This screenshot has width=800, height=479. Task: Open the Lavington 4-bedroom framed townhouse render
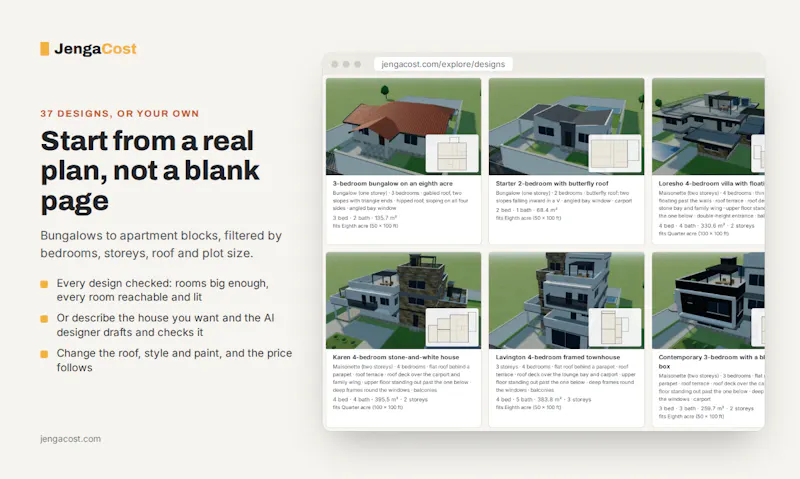(x=566, y=300)
